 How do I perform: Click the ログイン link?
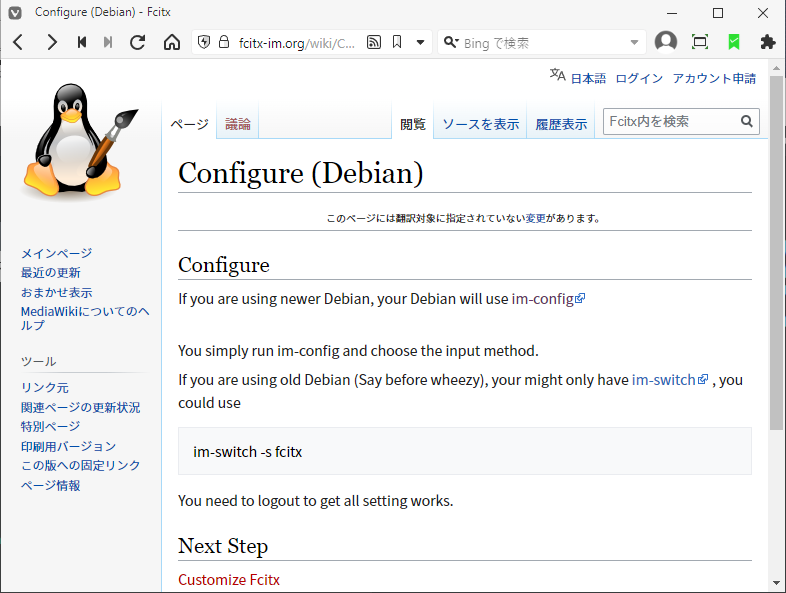click(639, 78)
